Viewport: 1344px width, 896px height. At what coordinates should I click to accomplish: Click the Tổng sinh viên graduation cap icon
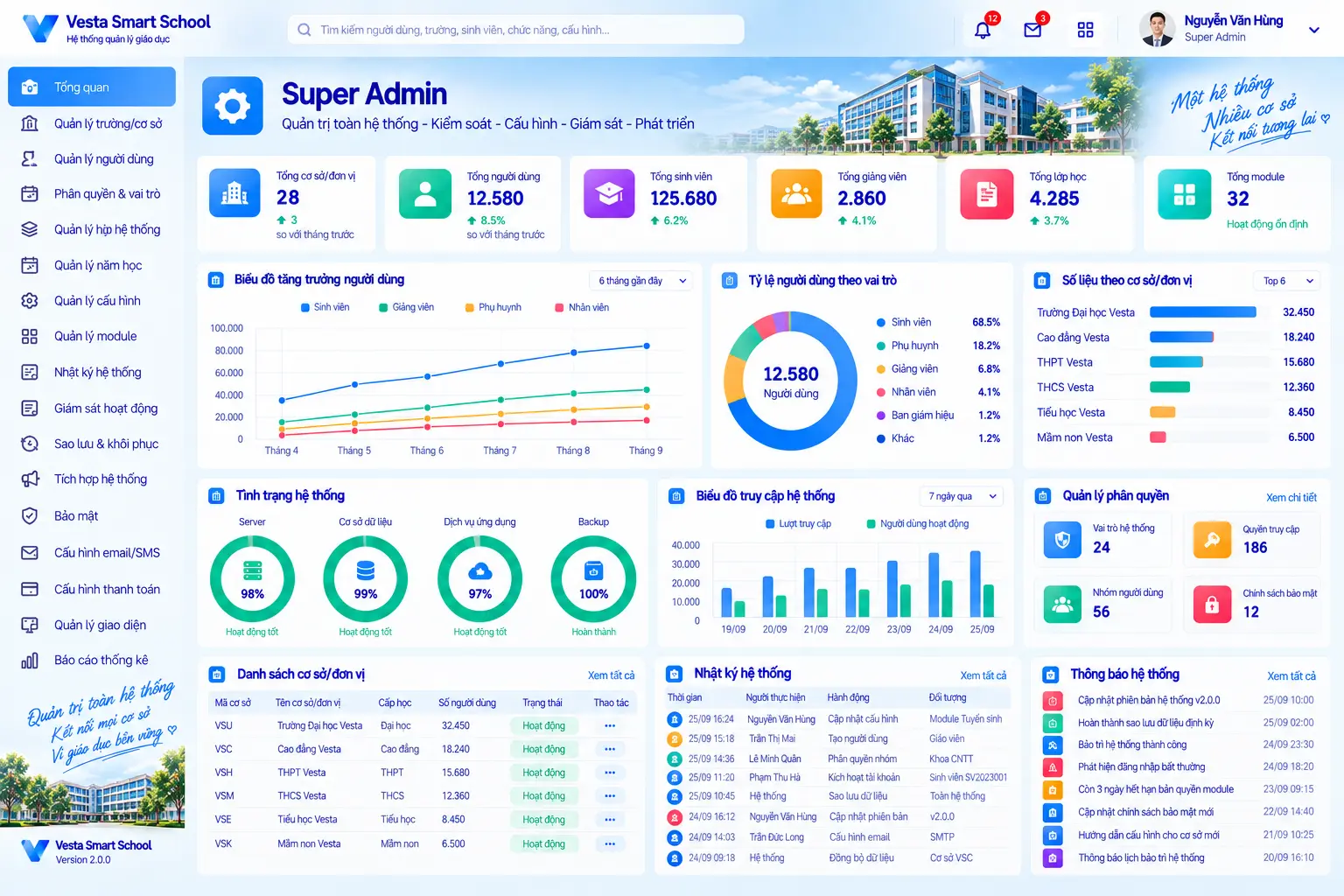coord(609,193)
